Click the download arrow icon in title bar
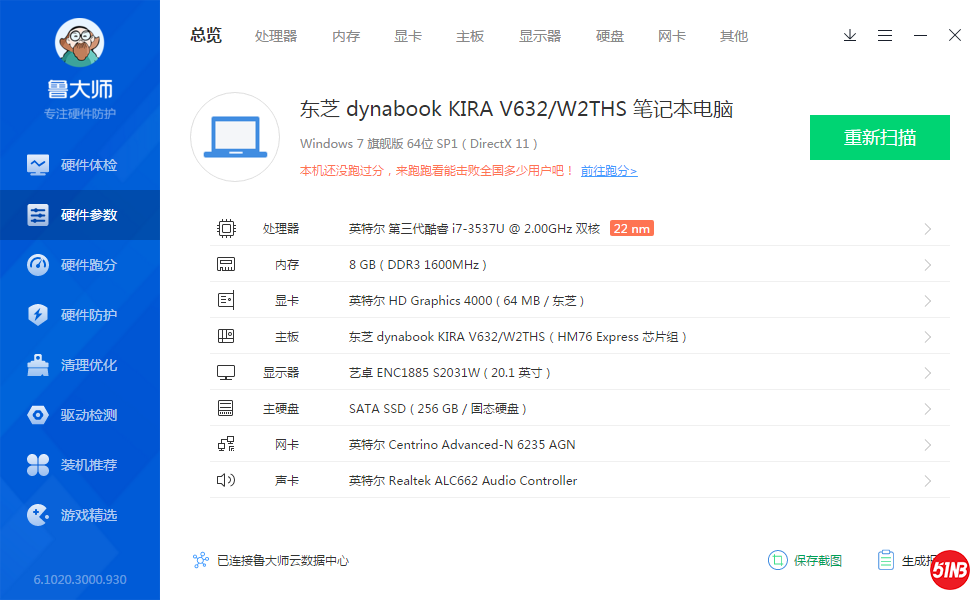Viewport: 980px width, 600px height. pyautogui.click(x=850, y=36)
